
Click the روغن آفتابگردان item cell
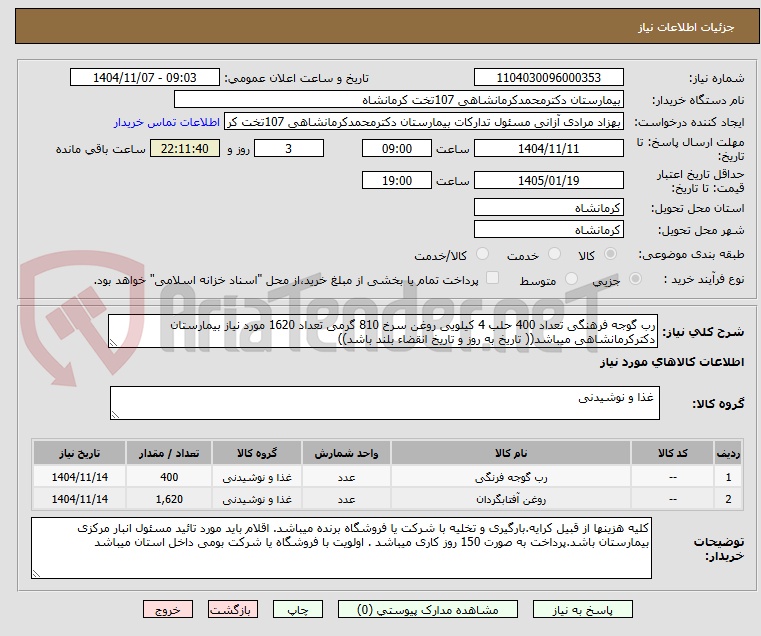(x=511, y=499)
